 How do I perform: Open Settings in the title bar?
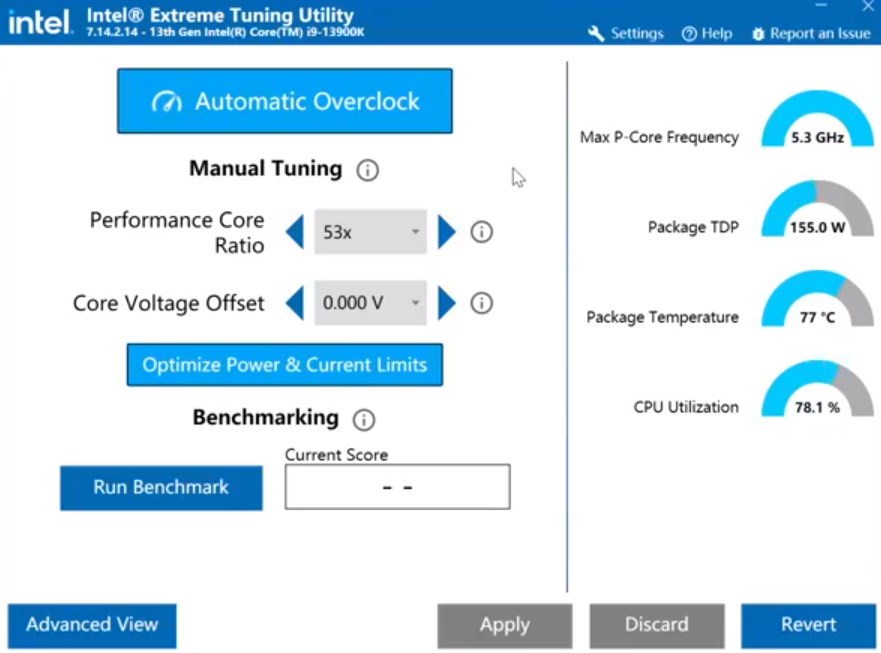coord(626,33)
